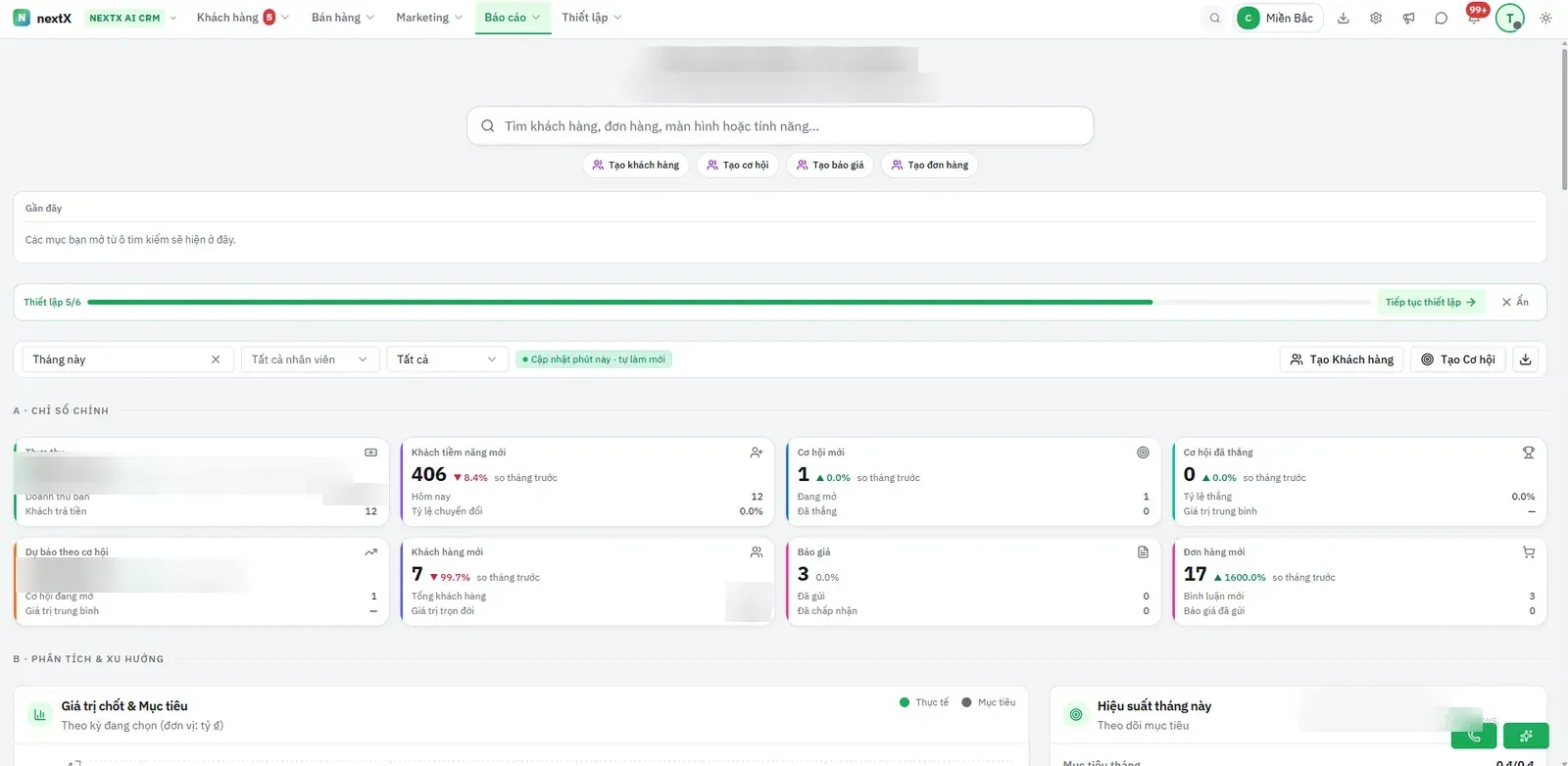Open the Thiết lập menu
Viewport: 1568px width, 766px height.
pyautogui.click(x=592, y=18)
